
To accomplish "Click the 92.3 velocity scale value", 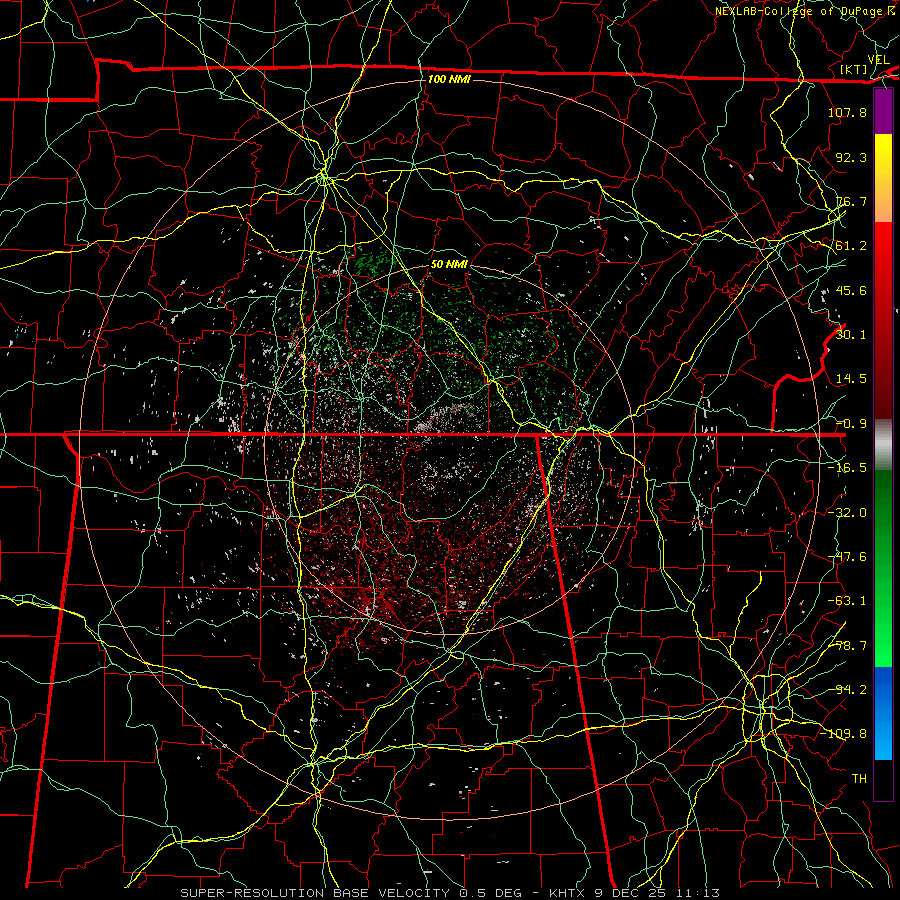I will pos(851,157).
